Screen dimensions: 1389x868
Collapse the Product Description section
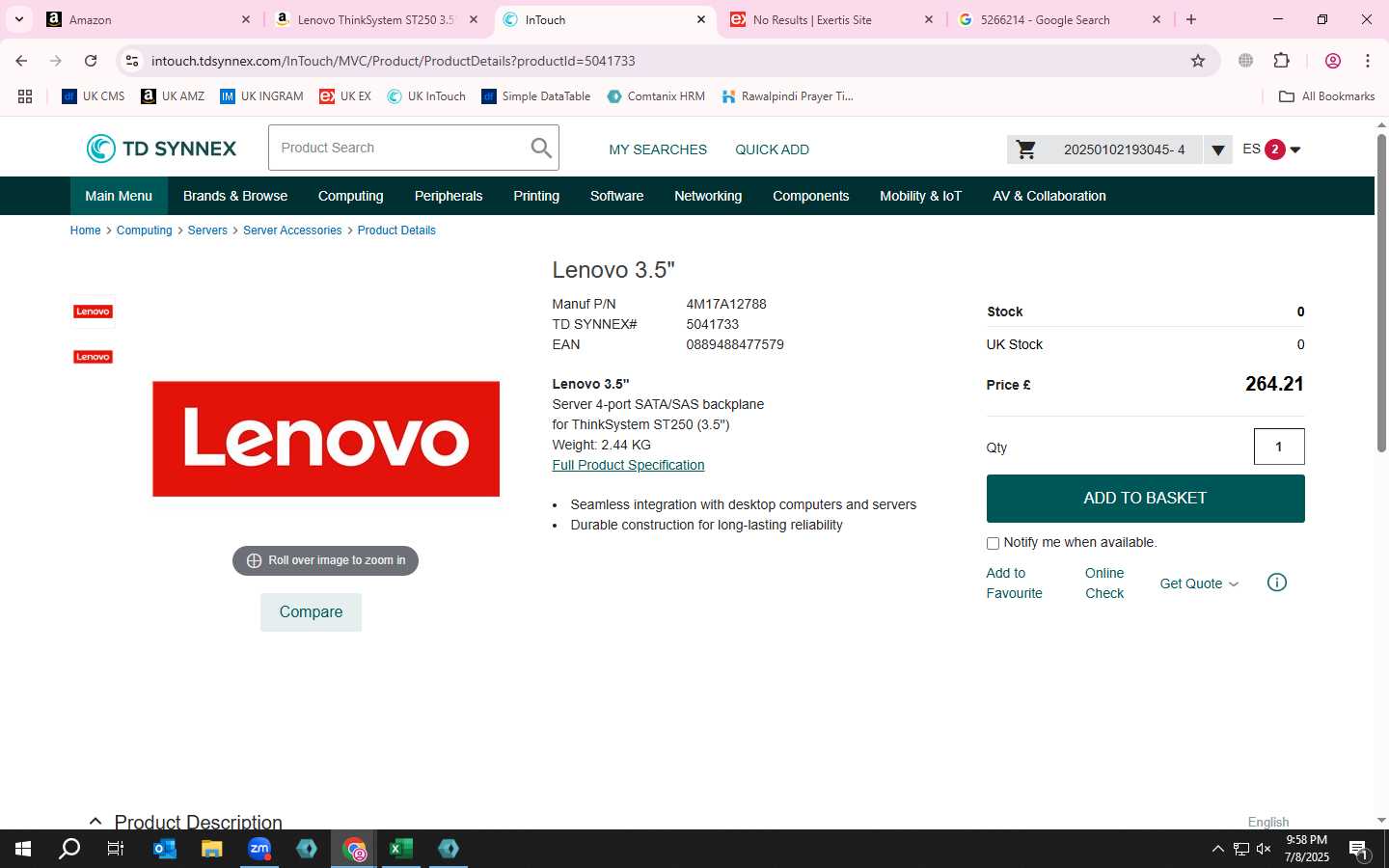[x=95, y=822]
